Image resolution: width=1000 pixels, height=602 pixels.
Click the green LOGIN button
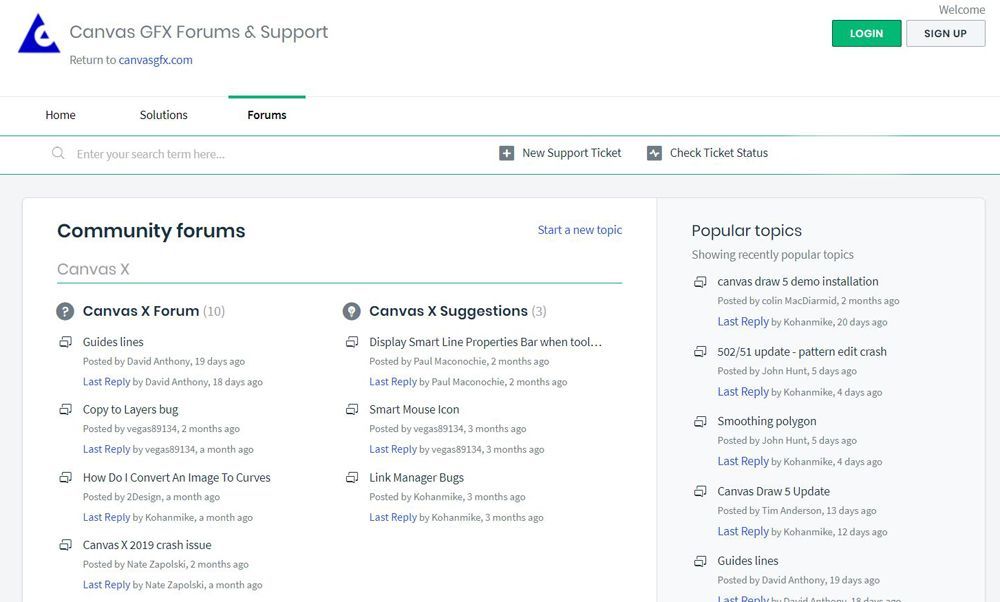(866, 33)
